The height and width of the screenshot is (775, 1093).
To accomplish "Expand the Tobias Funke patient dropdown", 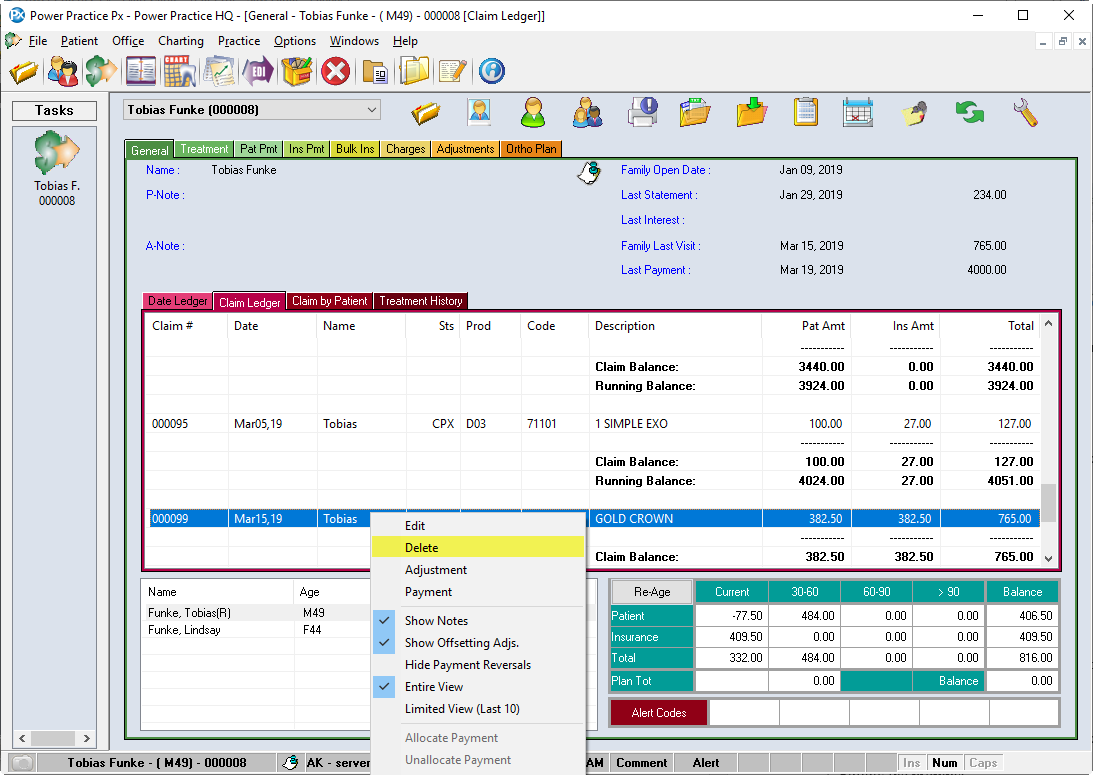I will [372, 110].
